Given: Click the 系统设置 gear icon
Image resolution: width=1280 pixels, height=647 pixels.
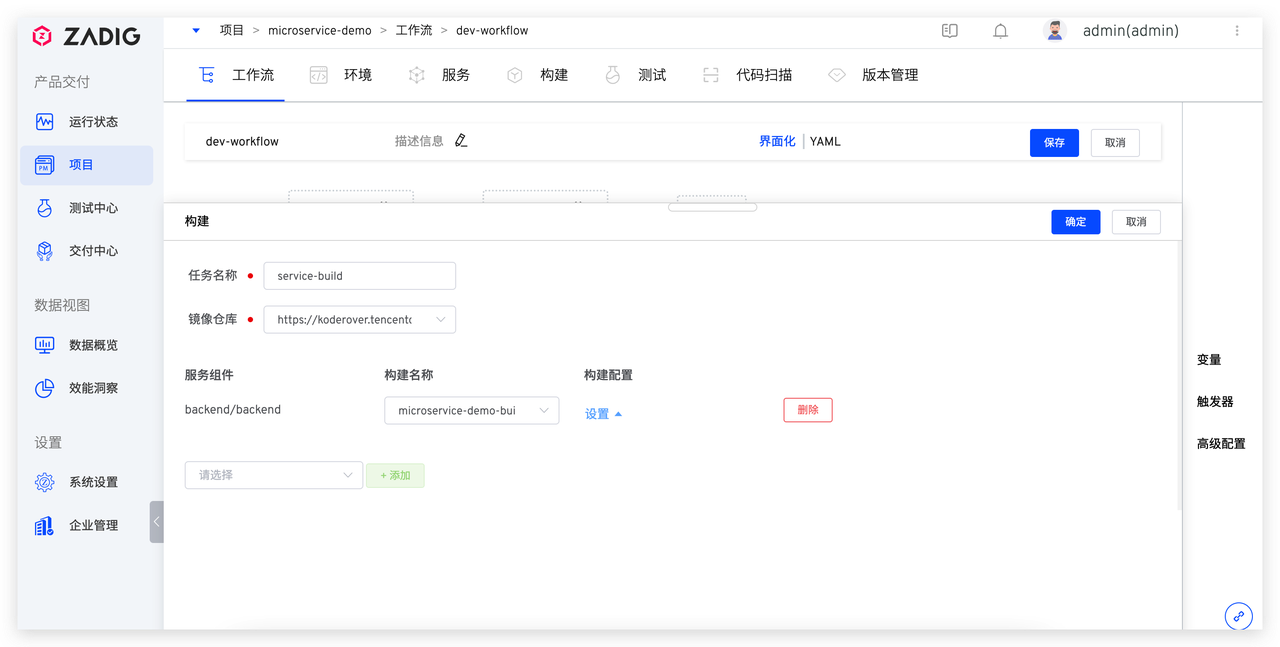Looking at the screenshot, I should click(44, 482).
